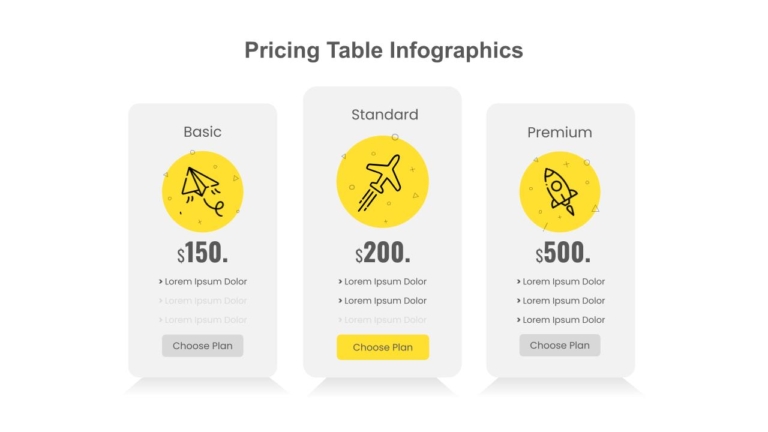Click the third chevron bullet in Premium card

(x=519, y=320)
